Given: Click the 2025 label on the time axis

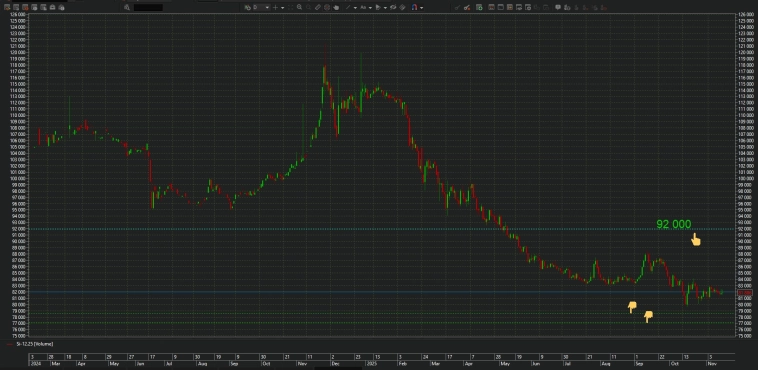Looking at the screenshot, I should (371, 363).
